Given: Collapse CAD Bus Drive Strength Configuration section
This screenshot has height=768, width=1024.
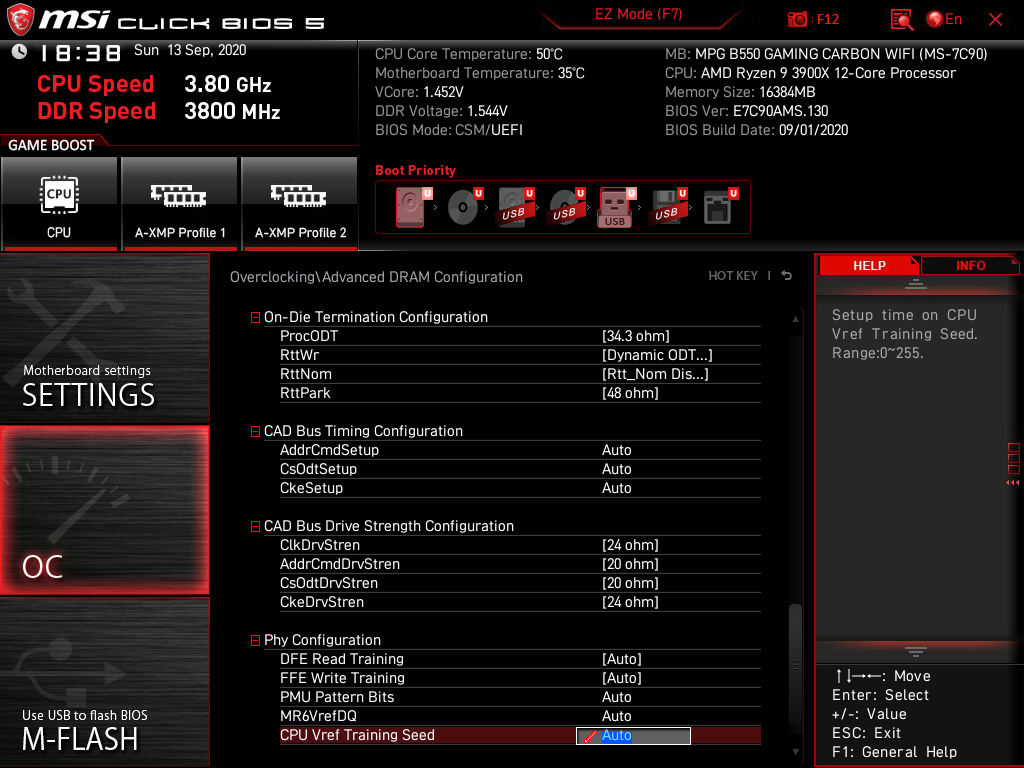Looking at the screenshot, I should 255,526.
